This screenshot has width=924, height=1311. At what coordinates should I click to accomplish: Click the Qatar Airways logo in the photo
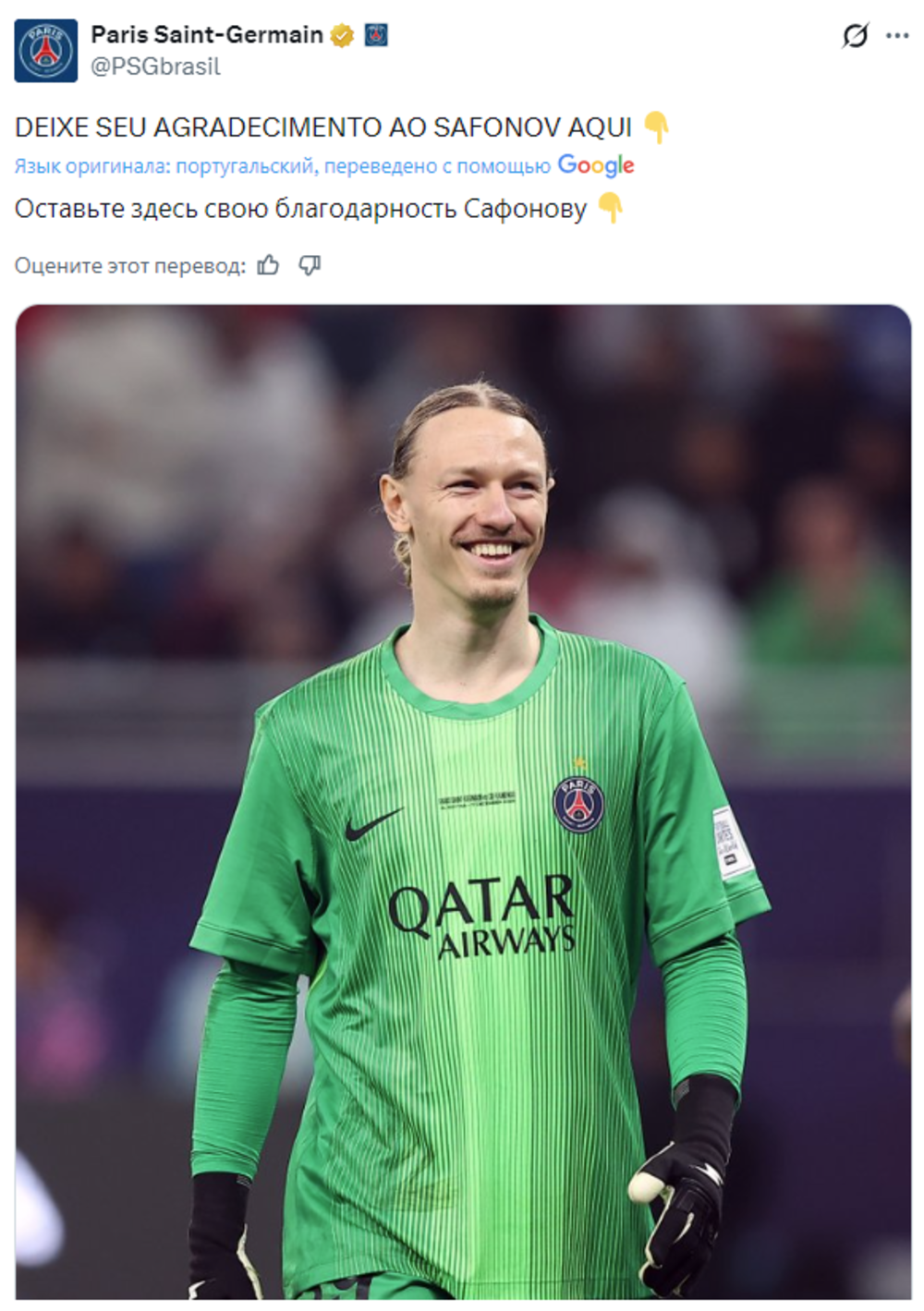click(x=482, y=917)
